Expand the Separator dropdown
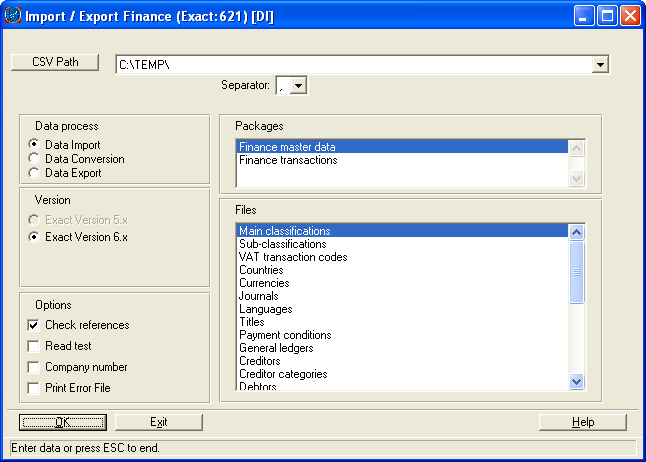Viewport: 646px width, 462px height. tap(299, 86)
